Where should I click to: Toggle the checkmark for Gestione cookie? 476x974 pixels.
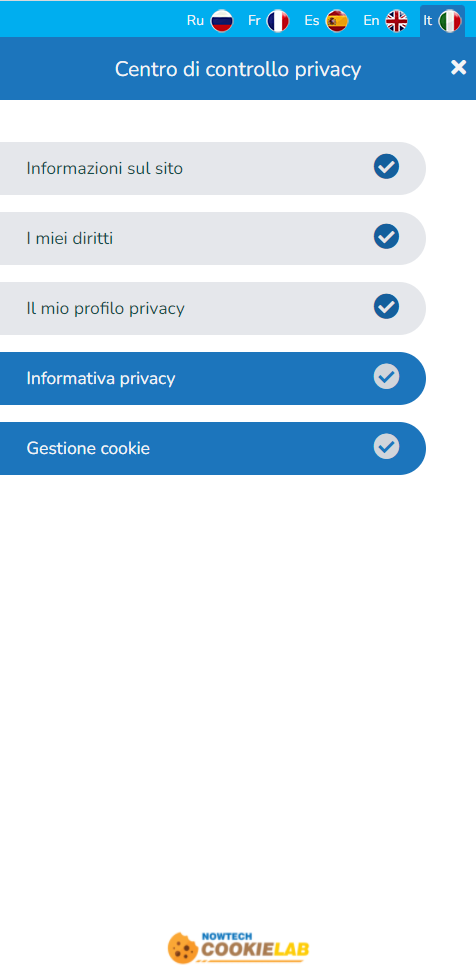[x=387, y=447]
